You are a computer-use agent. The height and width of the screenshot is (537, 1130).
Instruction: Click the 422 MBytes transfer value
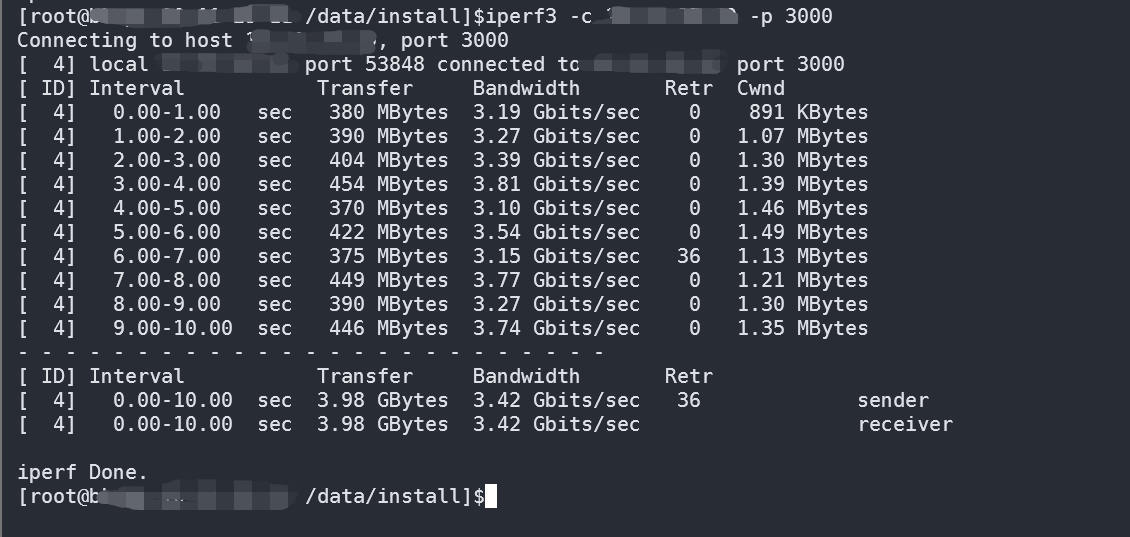point(388,232)
